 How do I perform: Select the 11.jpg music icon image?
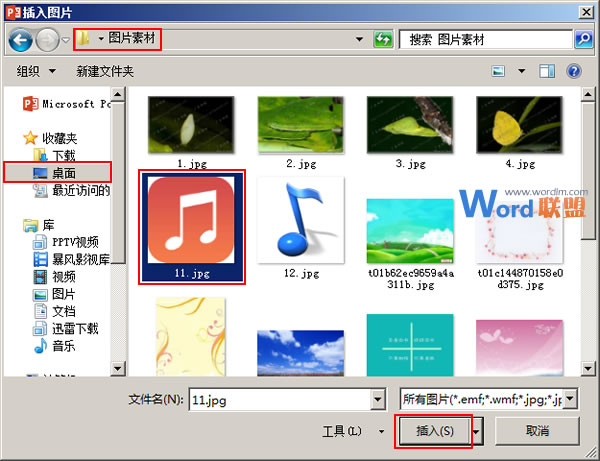(x=192, y=227)
